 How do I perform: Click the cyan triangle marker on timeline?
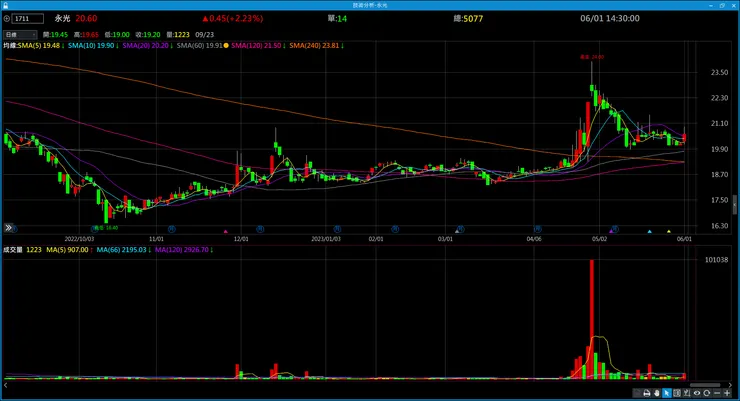[x=649, y=232]
